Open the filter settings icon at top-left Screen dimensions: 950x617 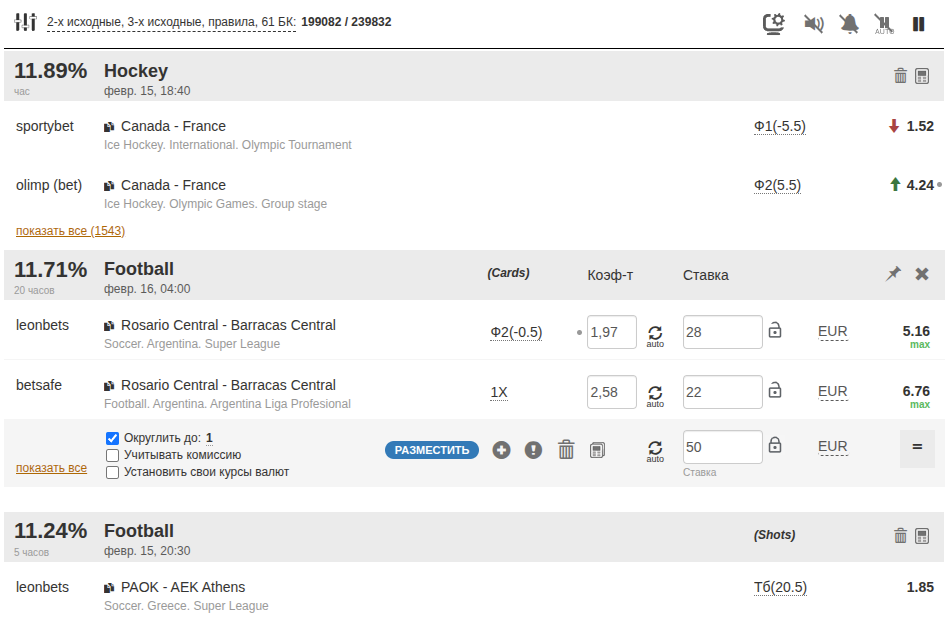click(x=25, y=22)
